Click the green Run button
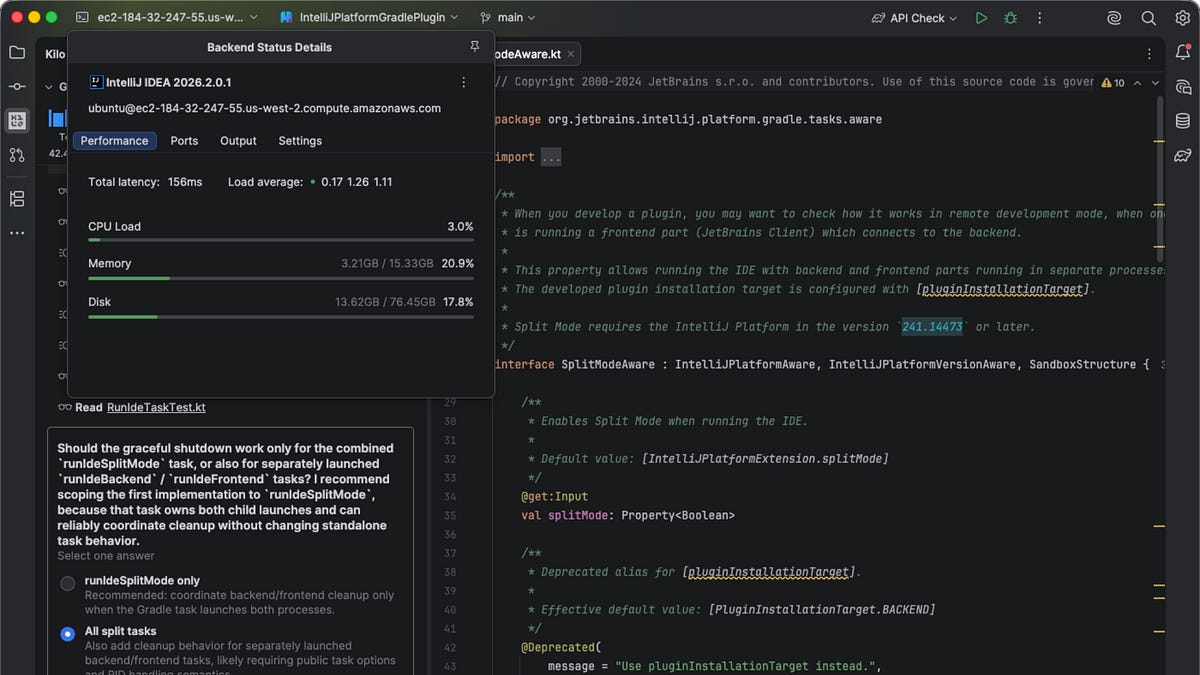Image resolution: width=1200 pixels, height=675 pixels. pos(981,18)
